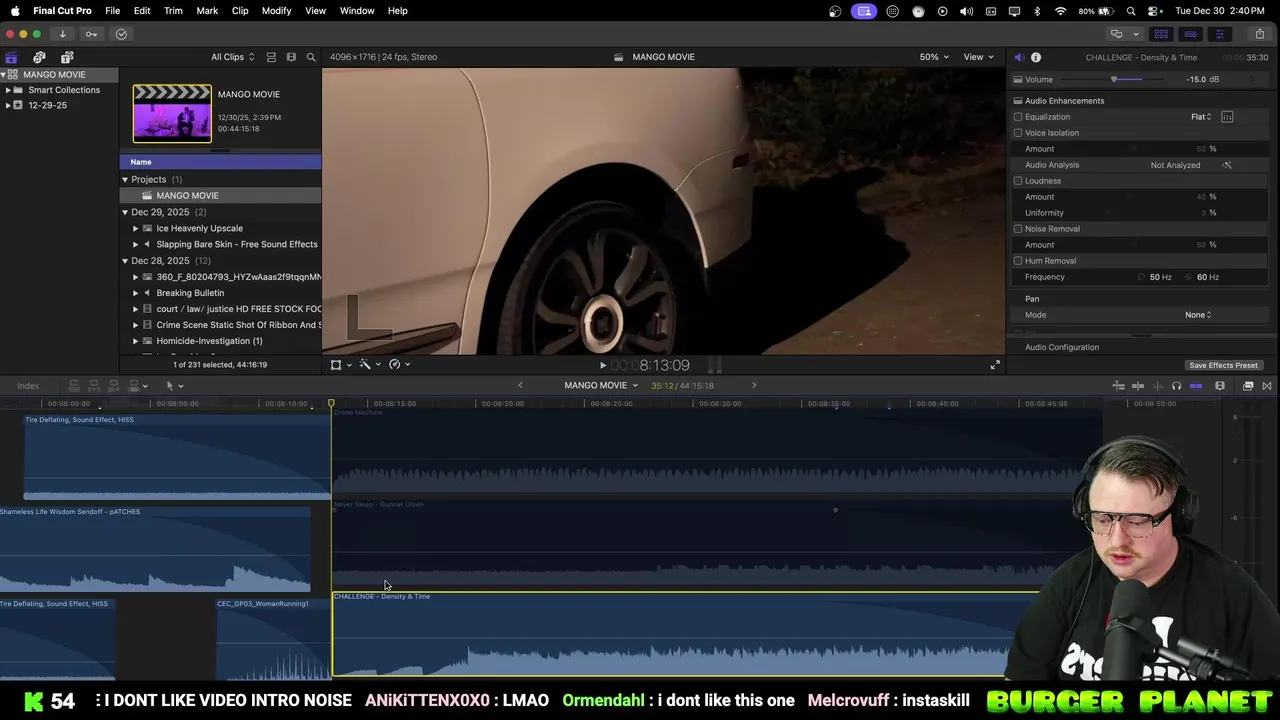
Task: Select the 50 Hz frequency radio button
Action: click(1142, 277)
